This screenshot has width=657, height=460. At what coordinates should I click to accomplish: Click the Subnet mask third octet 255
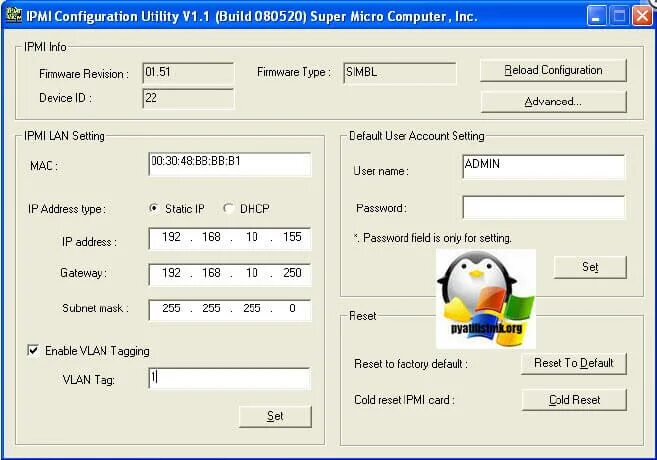click(x=252, y=309)
